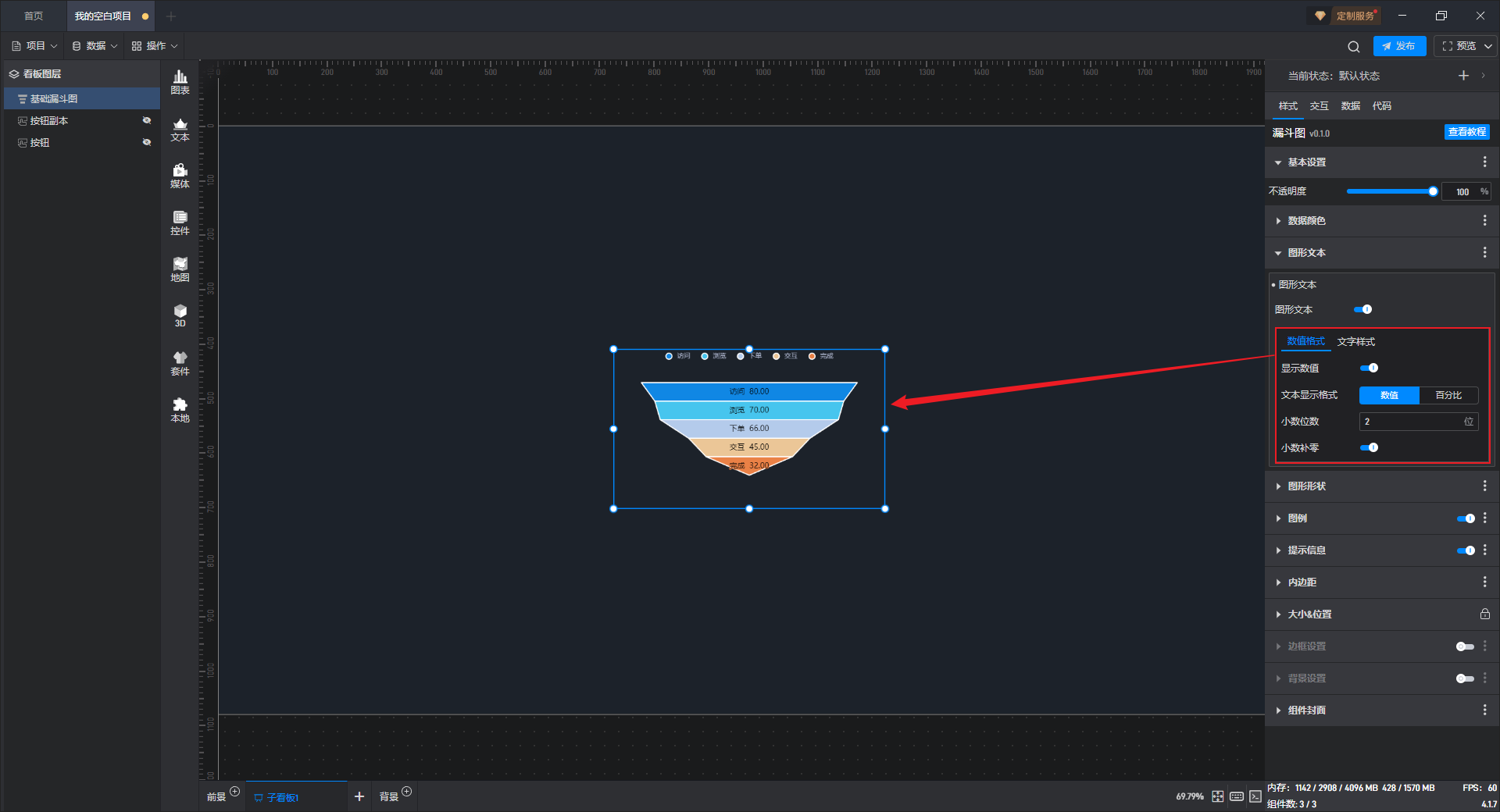The width and height of the screenshot is (1500, 812).
Task: Toggle the 提示信息 tooltip switch
Action: click(1466, 550)
